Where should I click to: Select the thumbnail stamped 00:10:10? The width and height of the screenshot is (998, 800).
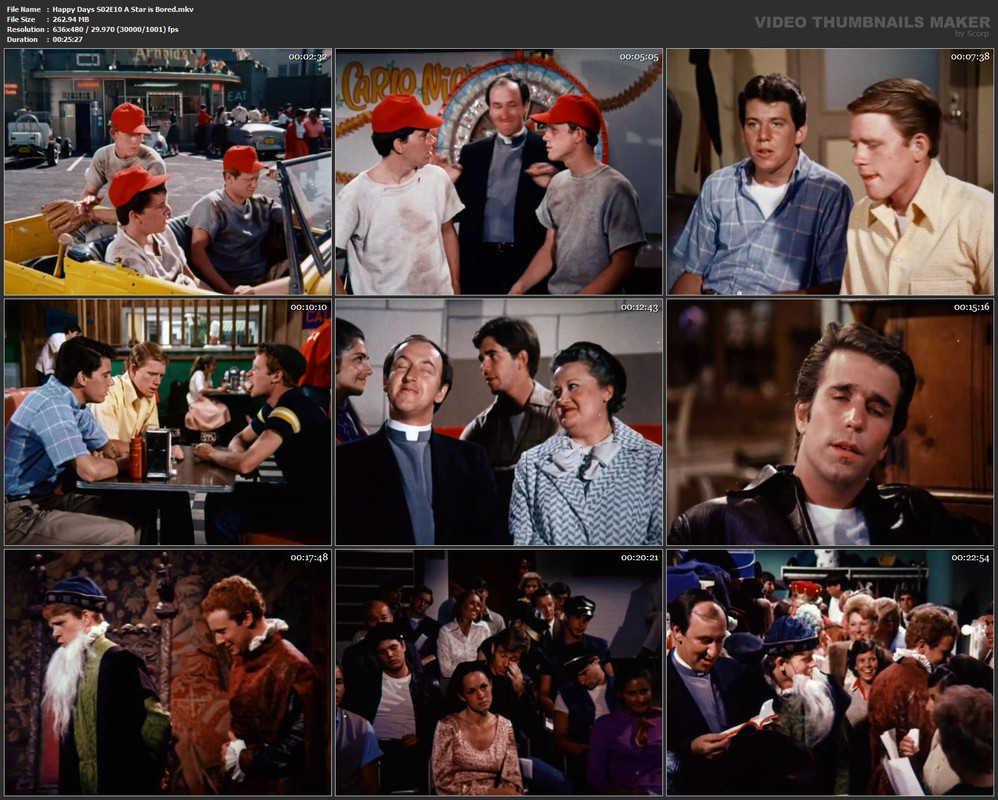[x=168, y=422]
